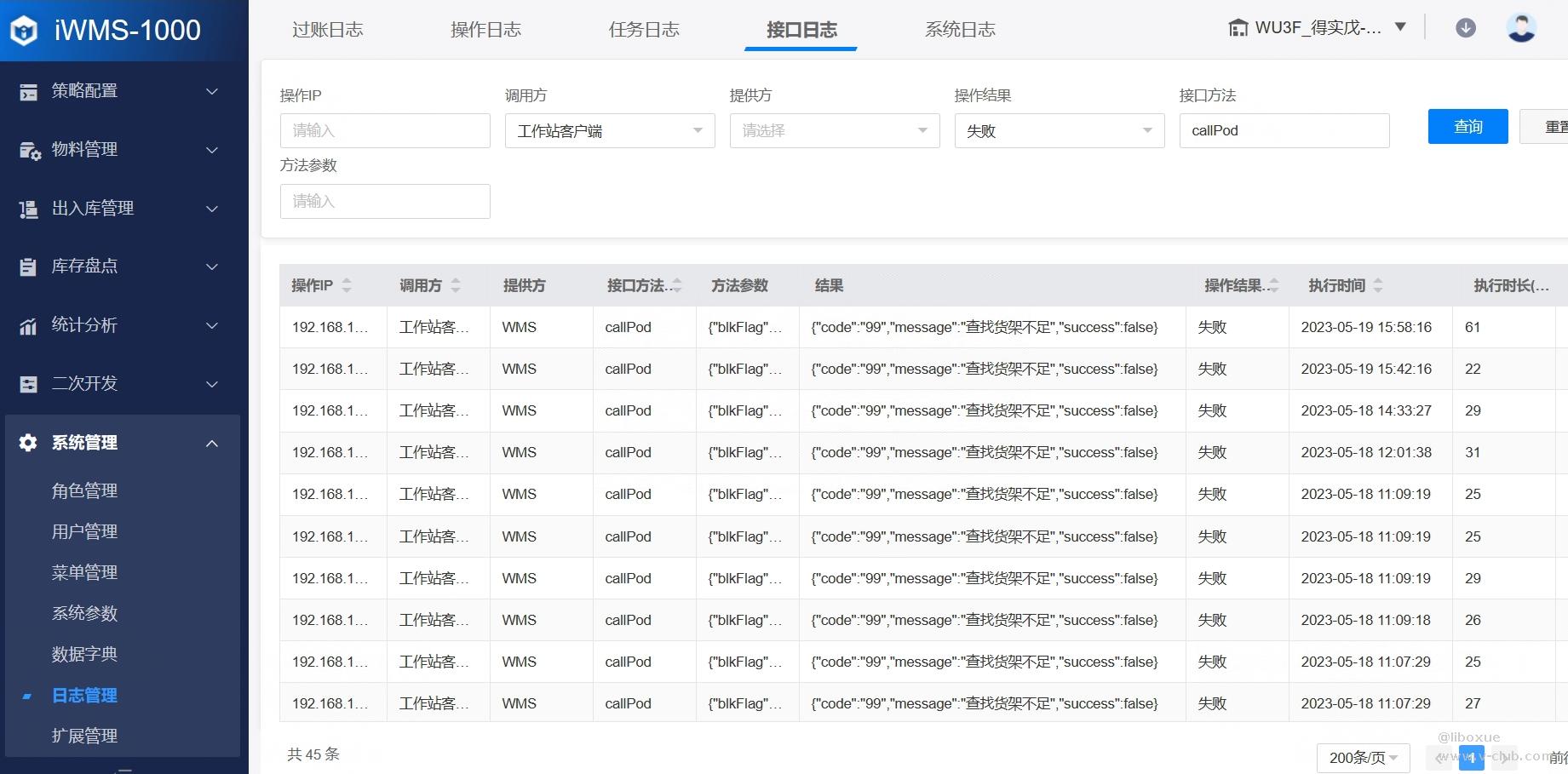The image size is (1568, 774).
Task: Click the 物料管理 sidebar icon
Action: pyautogui.click(x=29, y=151)
